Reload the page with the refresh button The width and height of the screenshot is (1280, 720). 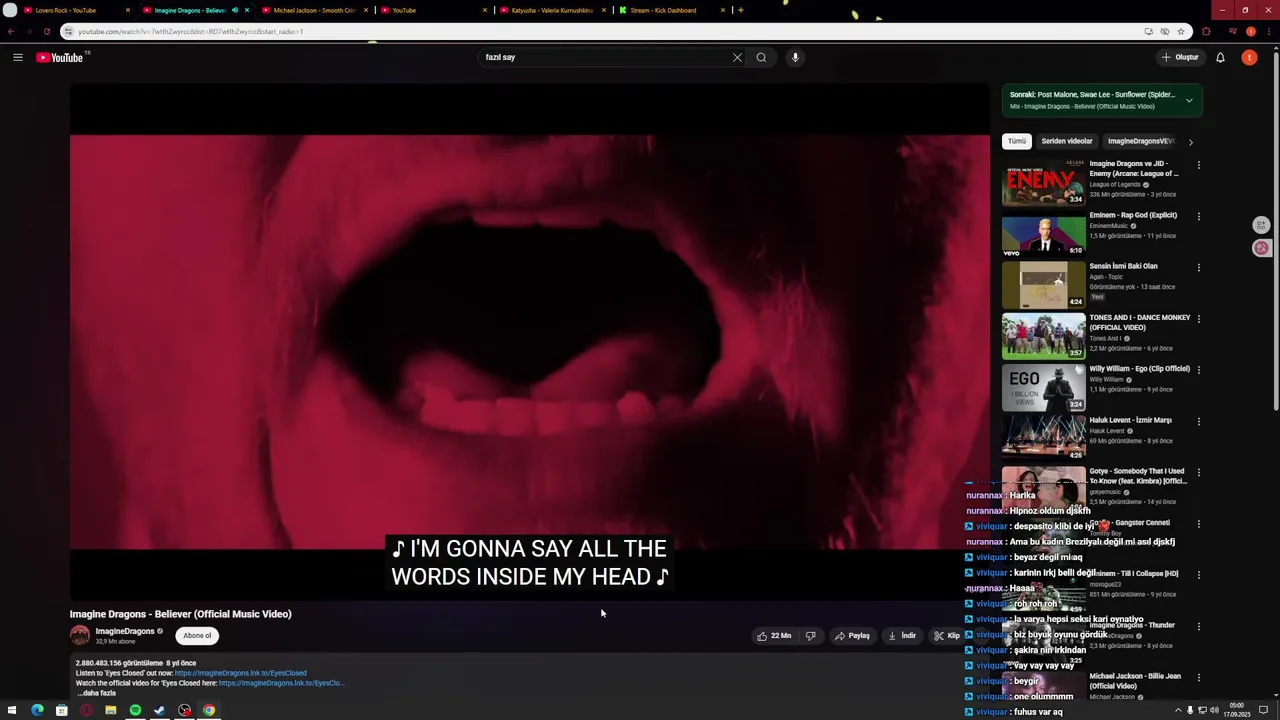(x=47, y=31)
